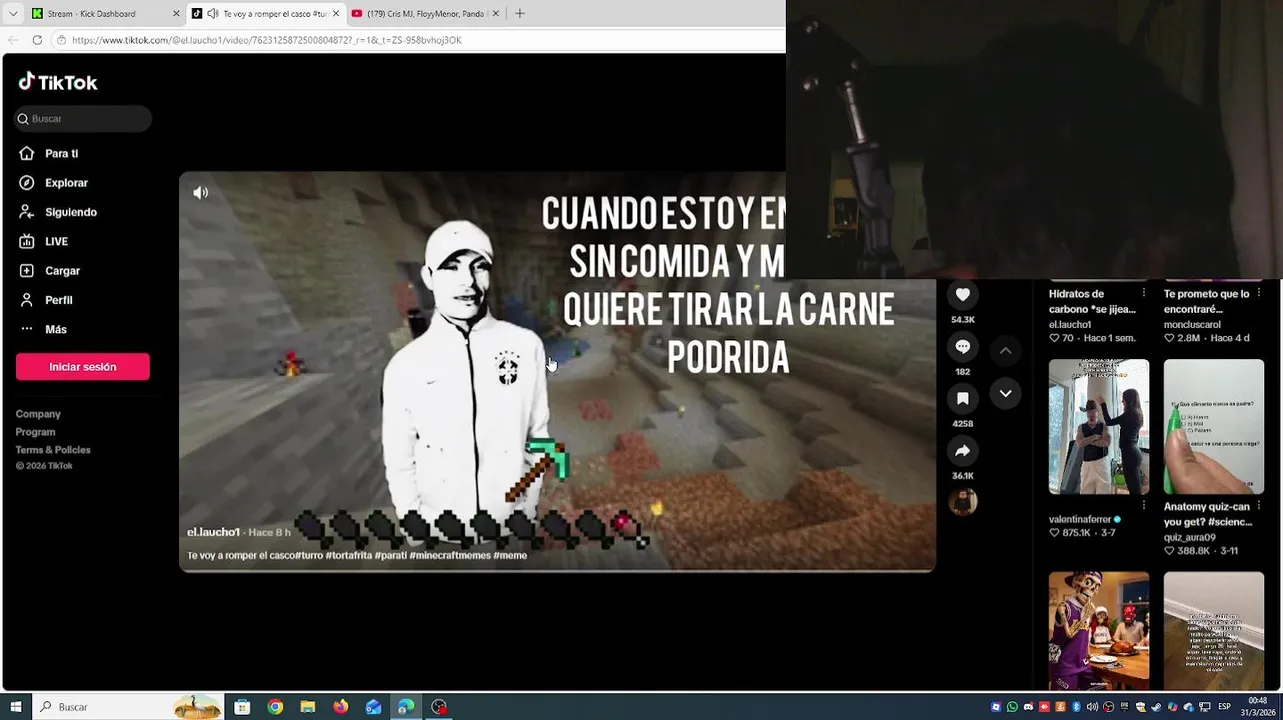Open OBS Studio from taskbar

(439, 707)
